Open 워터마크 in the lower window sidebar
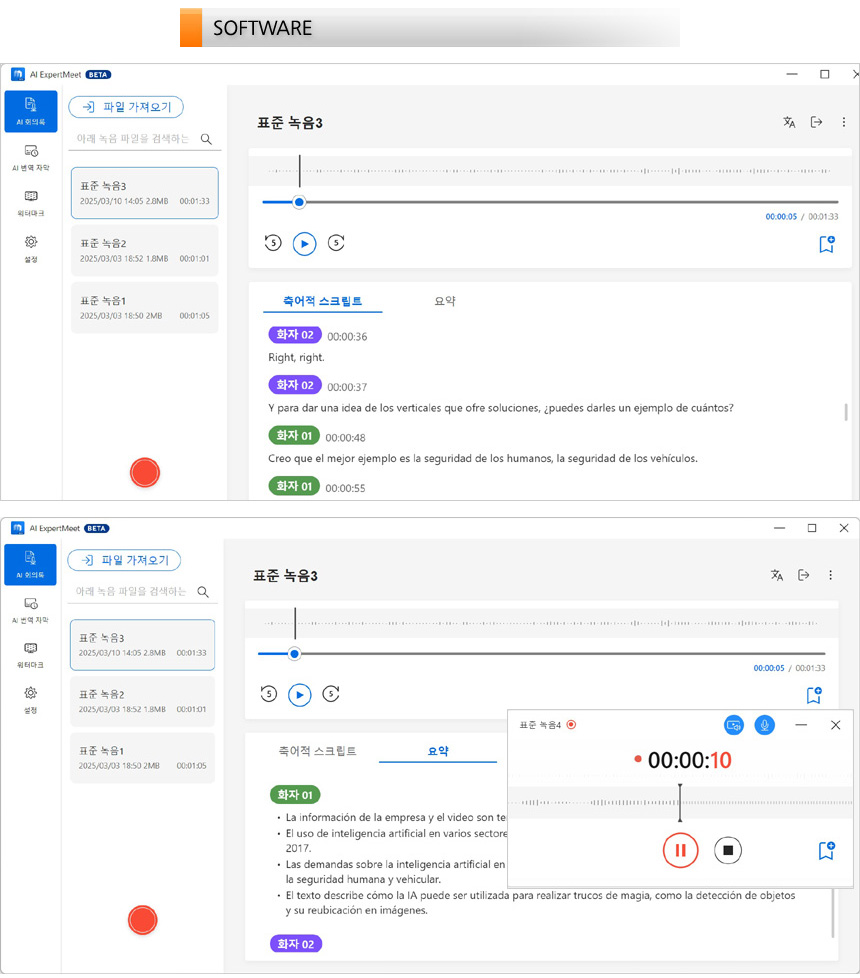860x978 pixels. click(30, 654)
